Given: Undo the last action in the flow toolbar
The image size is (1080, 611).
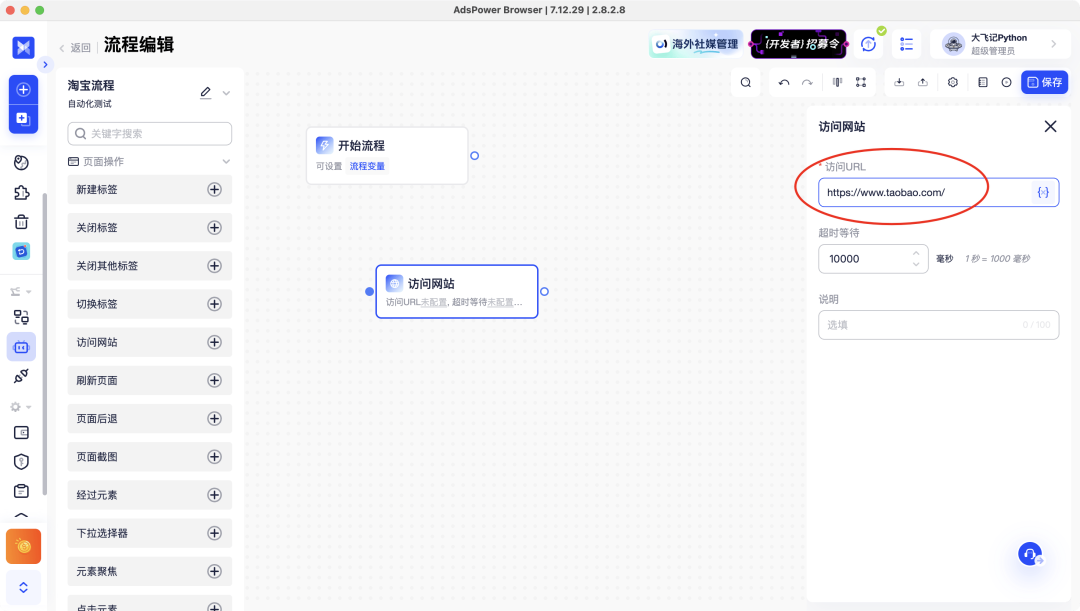Looking at the screenshot, I should [x=784, y=81].
